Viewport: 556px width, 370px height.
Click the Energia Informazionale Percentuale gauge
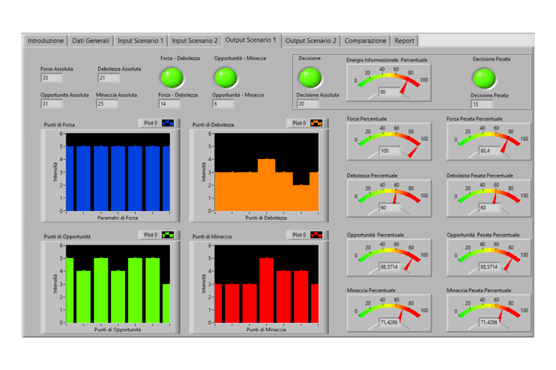click(389, 83)
